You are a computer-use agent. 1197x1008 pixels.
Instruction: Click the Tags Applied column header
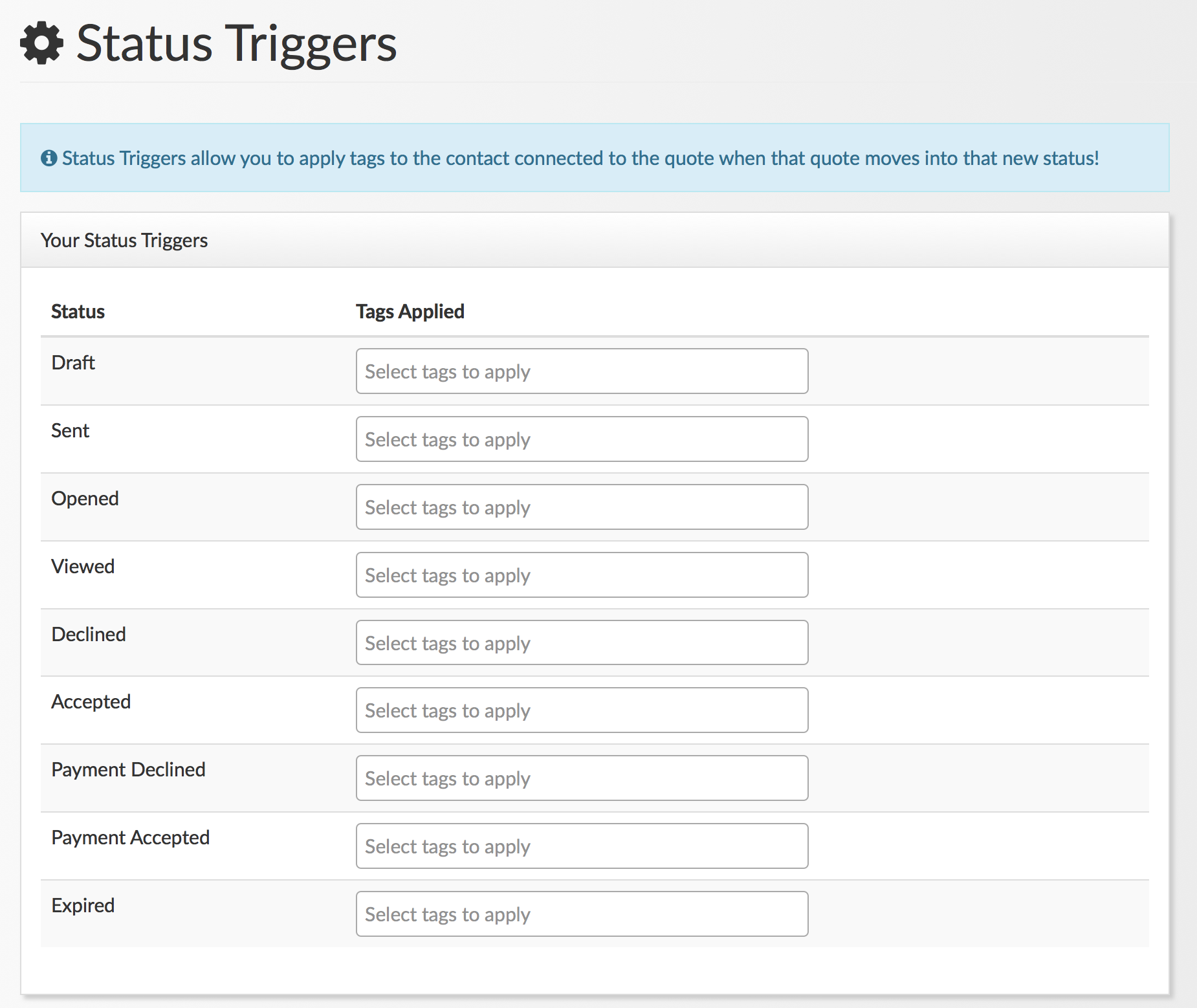(410, 311)
